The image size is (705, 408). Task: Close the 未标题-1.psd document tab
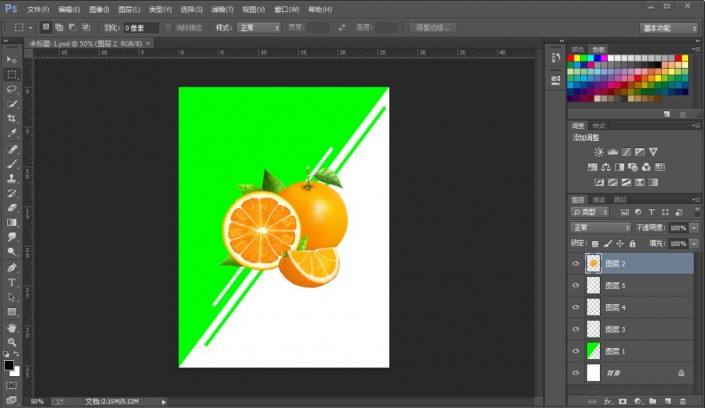click(148, 44)
